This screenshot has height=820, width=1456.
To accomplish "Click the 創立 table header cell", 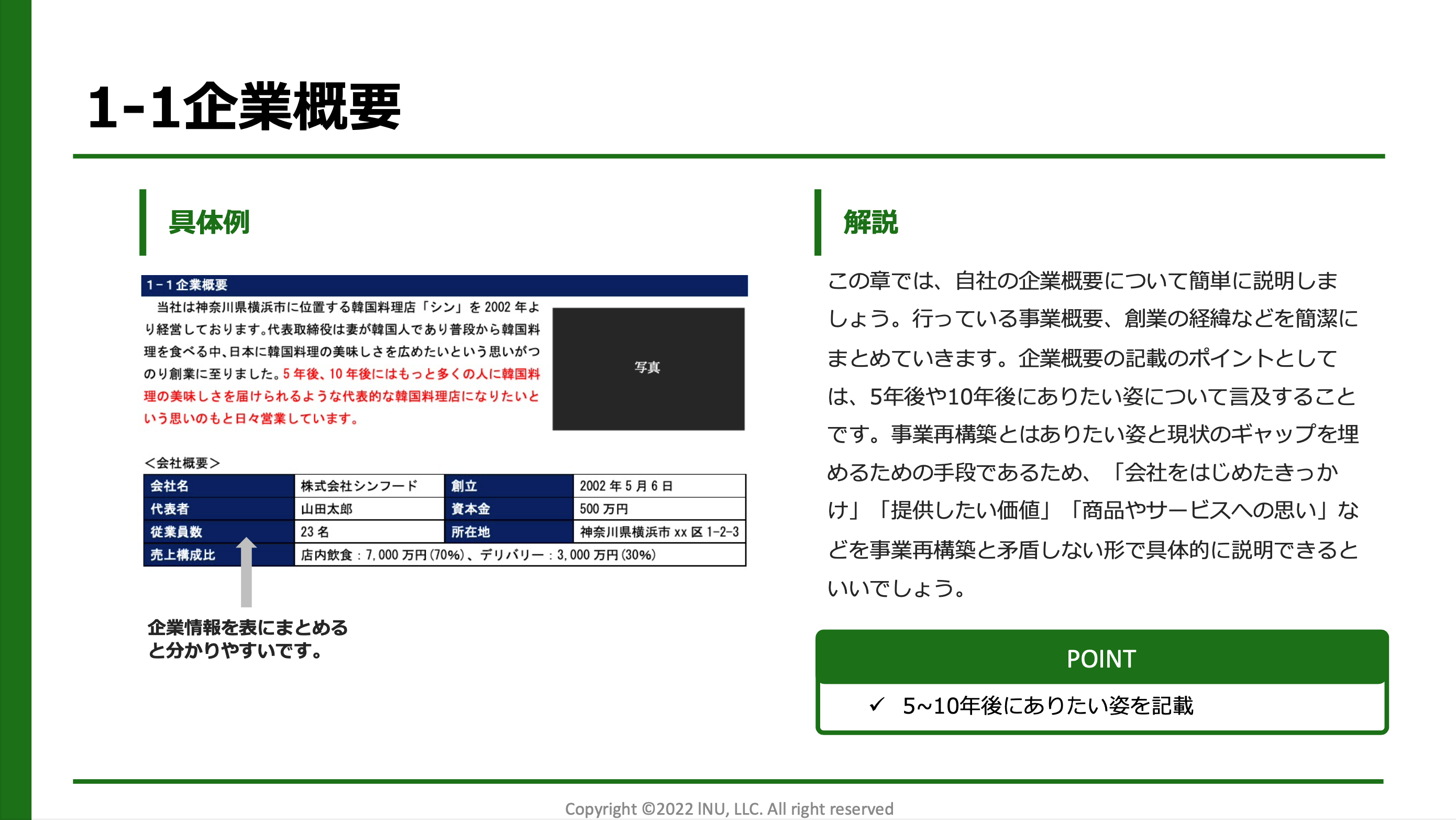I will (508, 486).
